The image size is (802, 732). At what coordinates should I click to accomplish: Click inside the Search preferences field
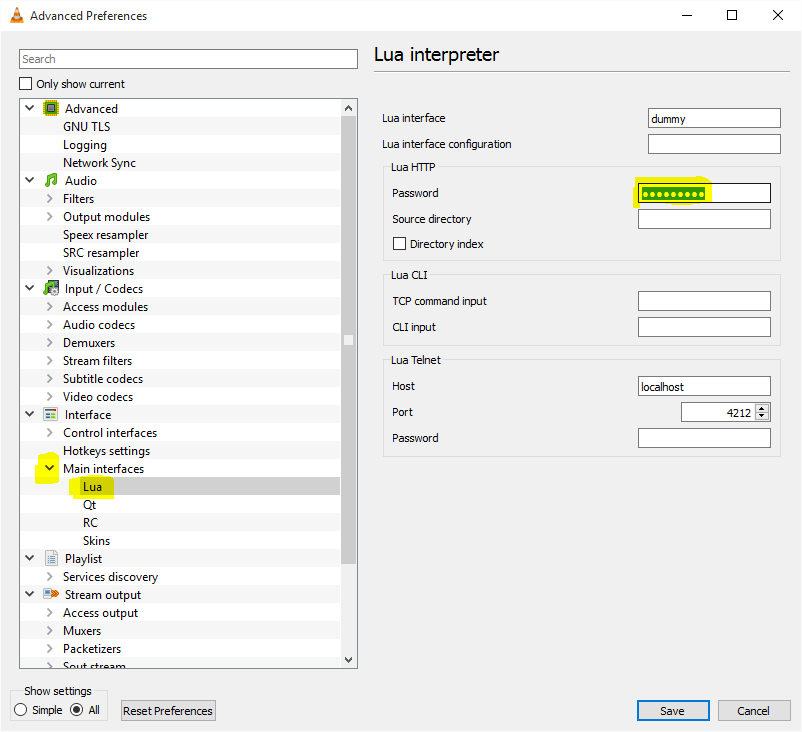pyautogui.click(x=188, y=59)
